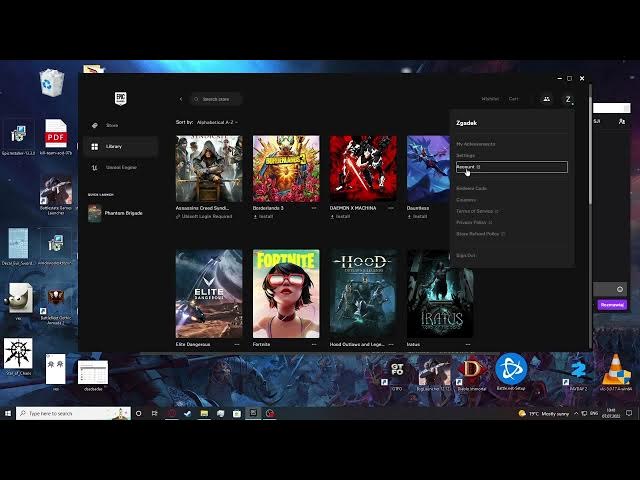Screen dimensions: 640x480
Task: Open Wishlist link in top bar
Action: 490,99
